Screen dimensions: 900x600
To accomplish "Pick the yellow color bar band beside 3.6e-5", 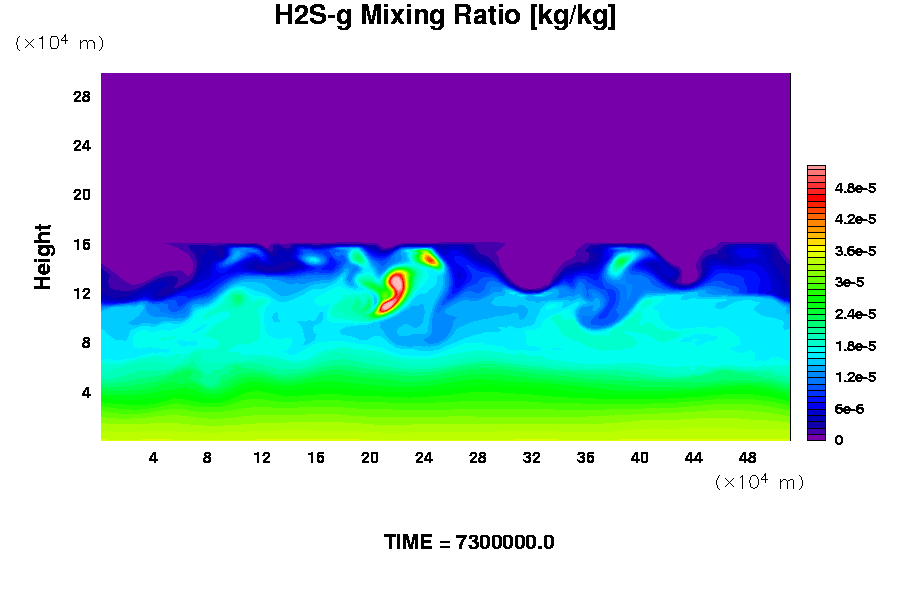I will point(816,250).
